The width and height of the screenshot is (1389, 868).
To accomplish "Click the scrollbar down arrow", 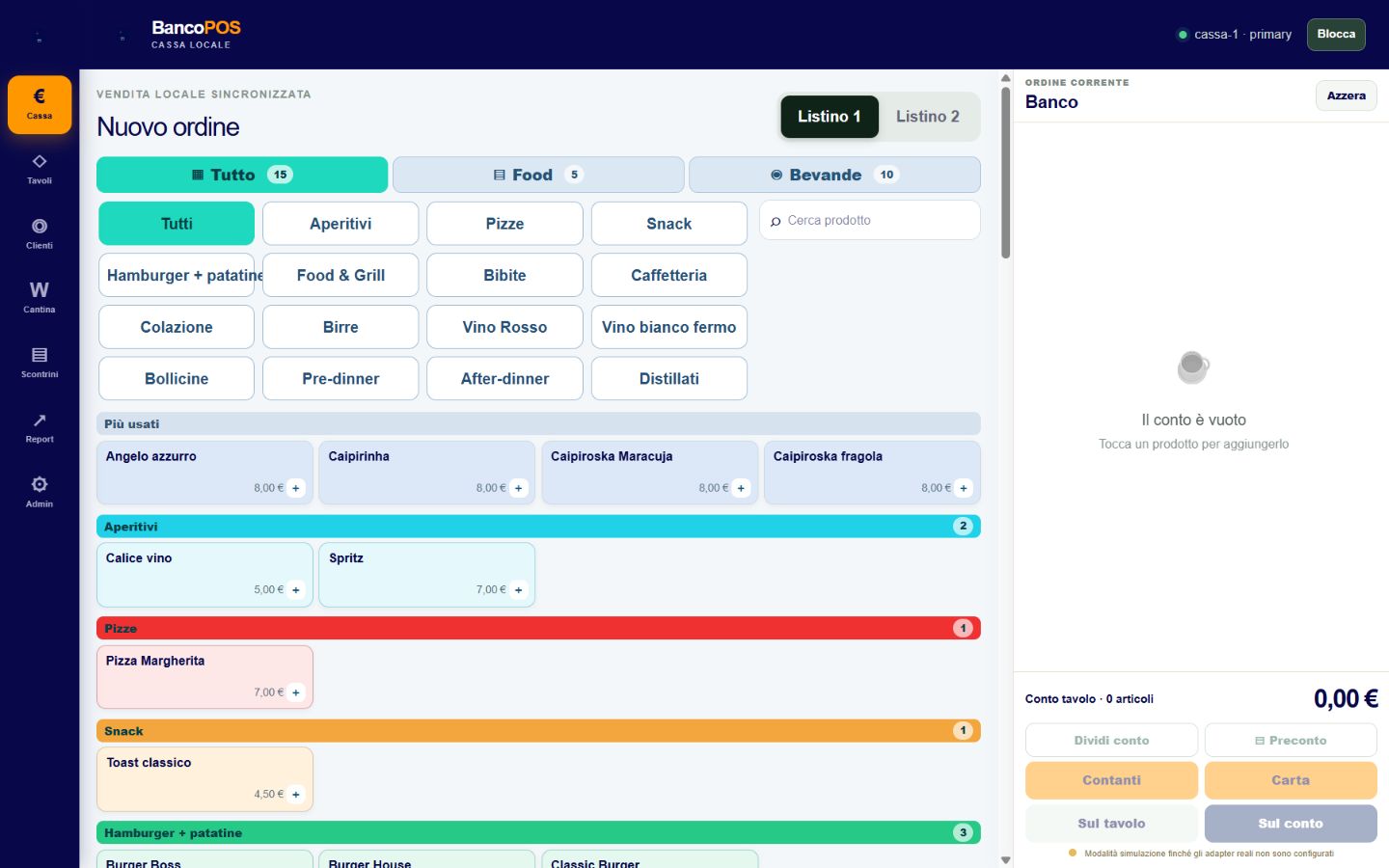I will tap(1006, 859).
